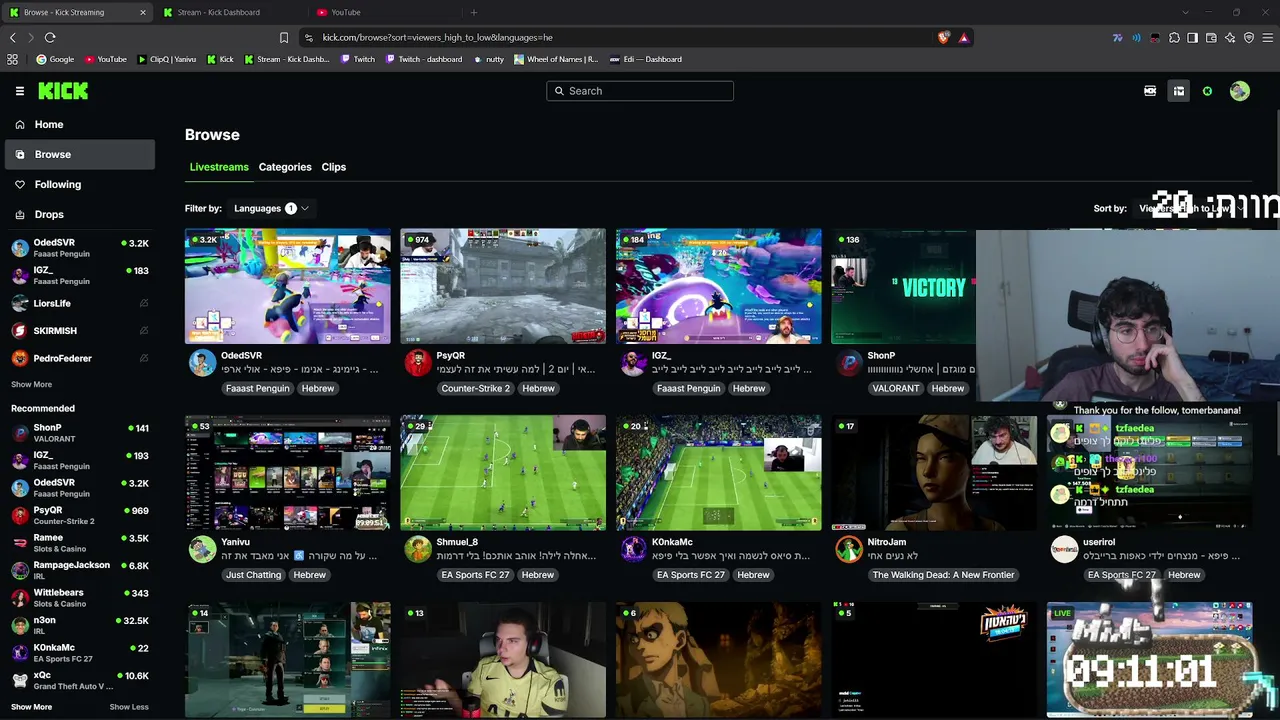This screenshot has width=1280, height=720.
Task: Open the browser main menu icon
Action: coord(1267,38)
